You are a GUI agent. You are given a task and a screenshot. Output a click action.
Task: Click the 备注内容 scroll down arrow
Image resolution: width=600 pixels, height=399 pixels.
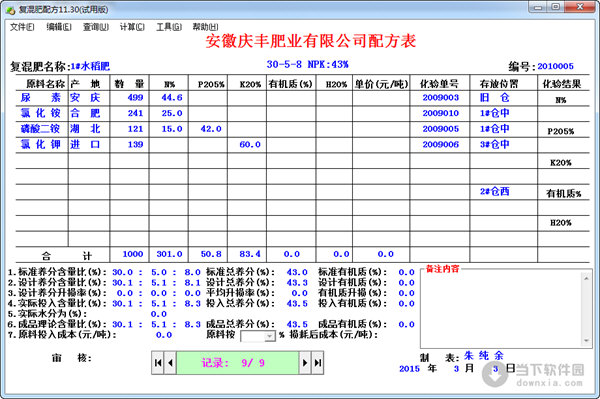(x=586, y=340)
